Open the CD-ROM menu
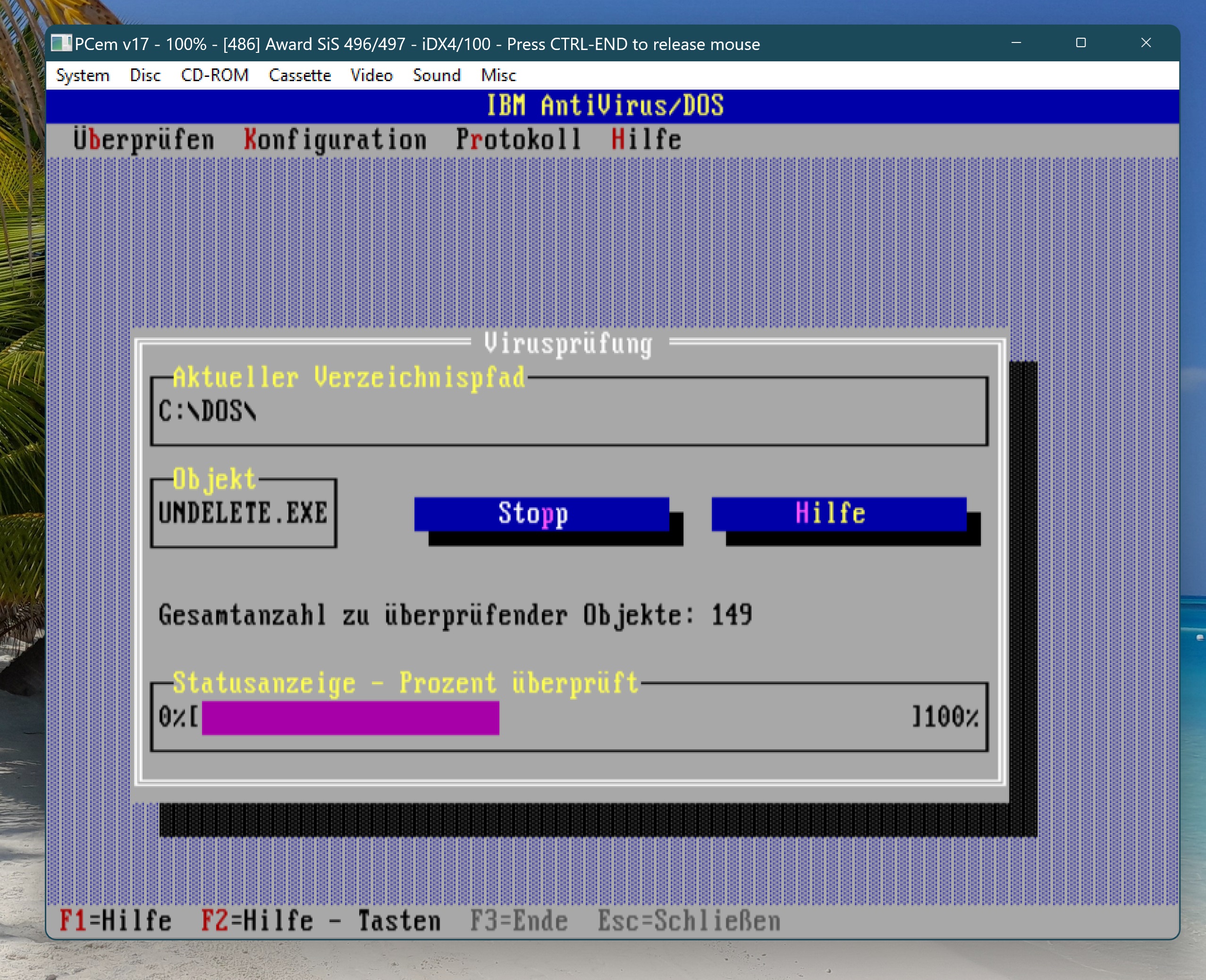1206x980 pixels. [x=215, y=75]
